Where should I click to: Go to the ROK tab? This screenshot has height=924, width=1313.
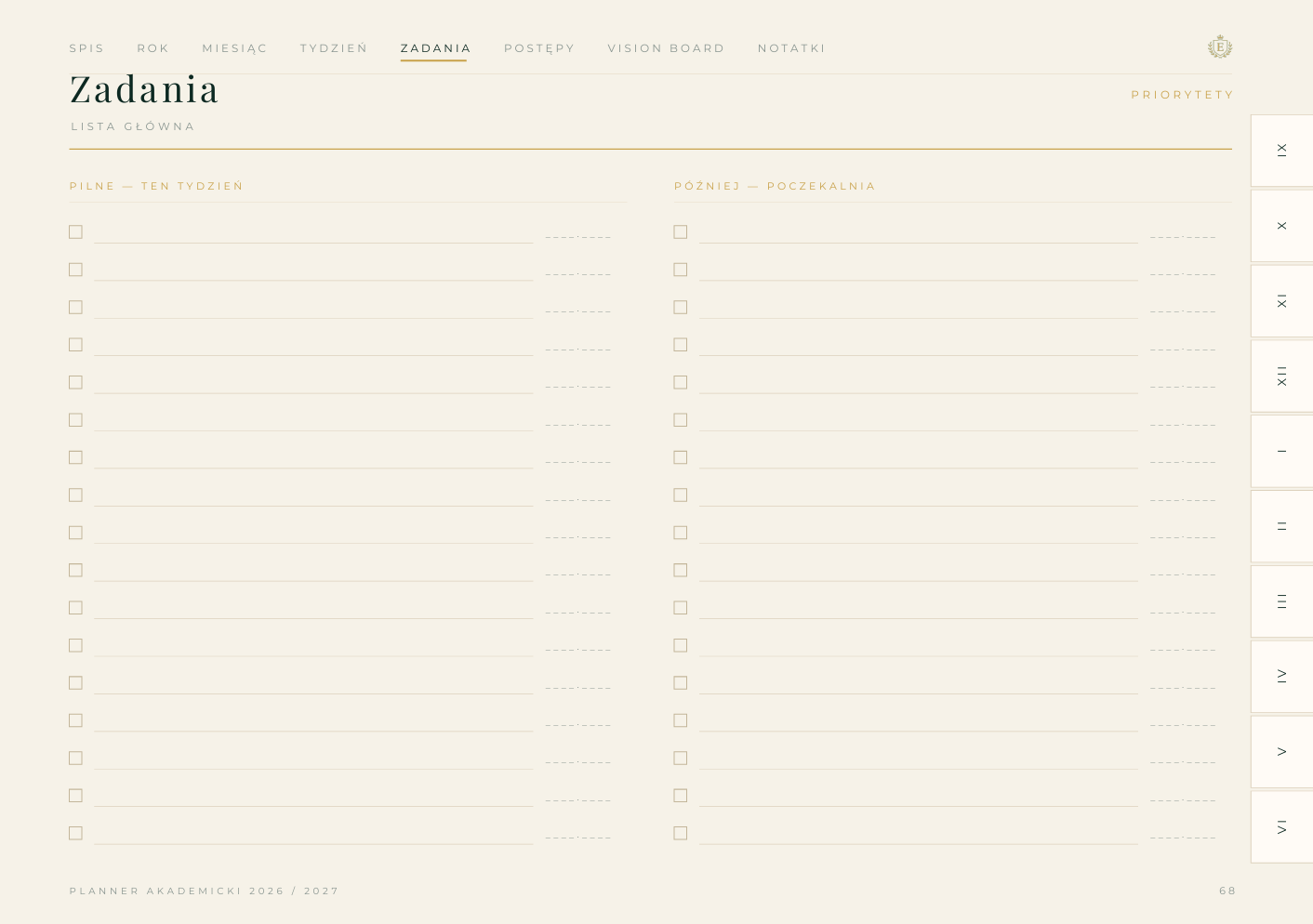coord(153,48)
